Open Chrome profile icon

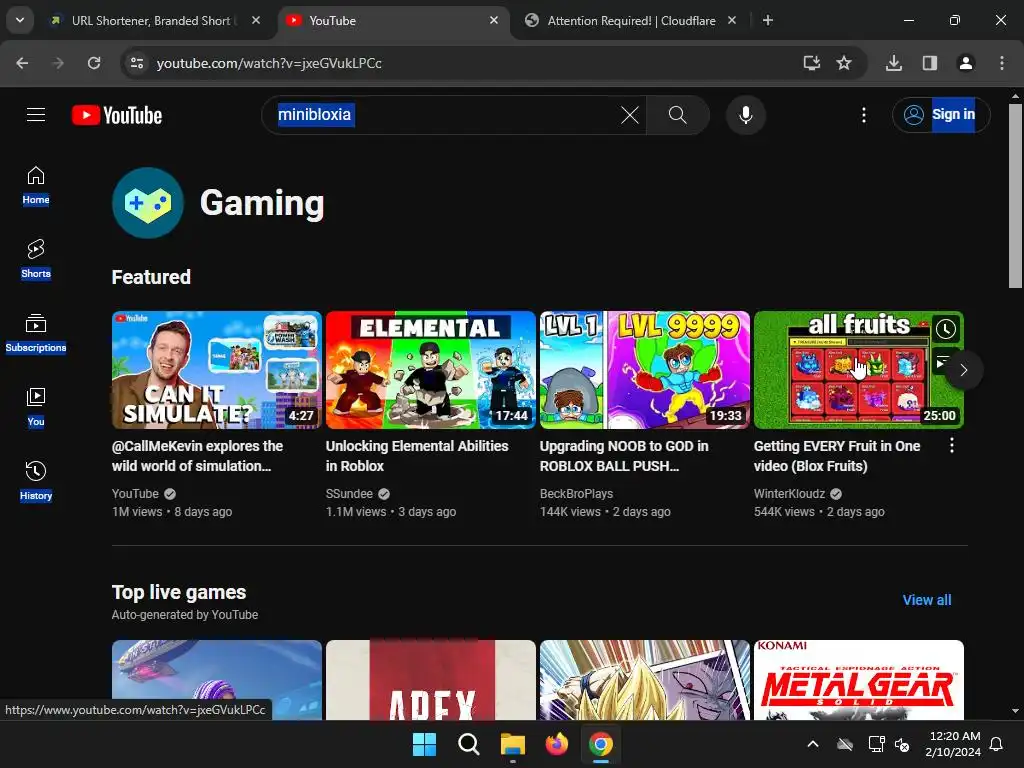pos(965,63)
